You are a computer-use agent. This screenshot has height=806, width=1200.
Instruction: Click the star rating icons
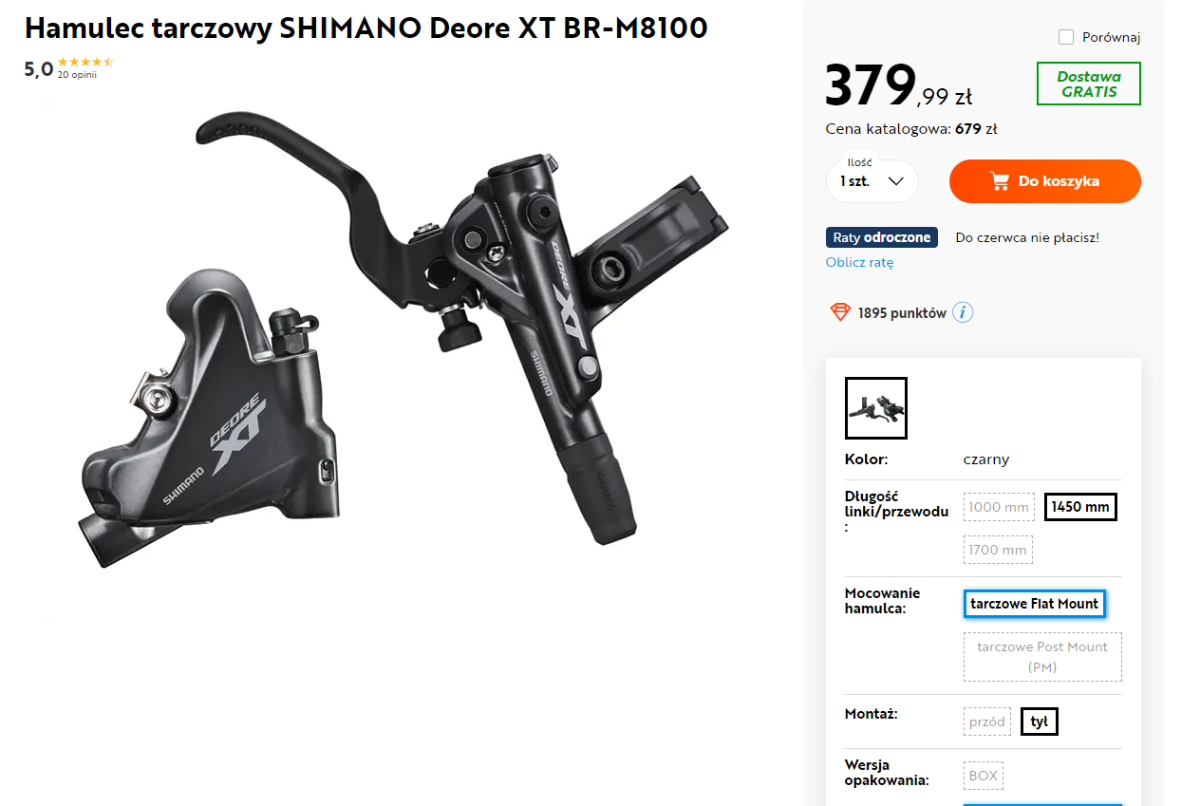click(85, 62)
